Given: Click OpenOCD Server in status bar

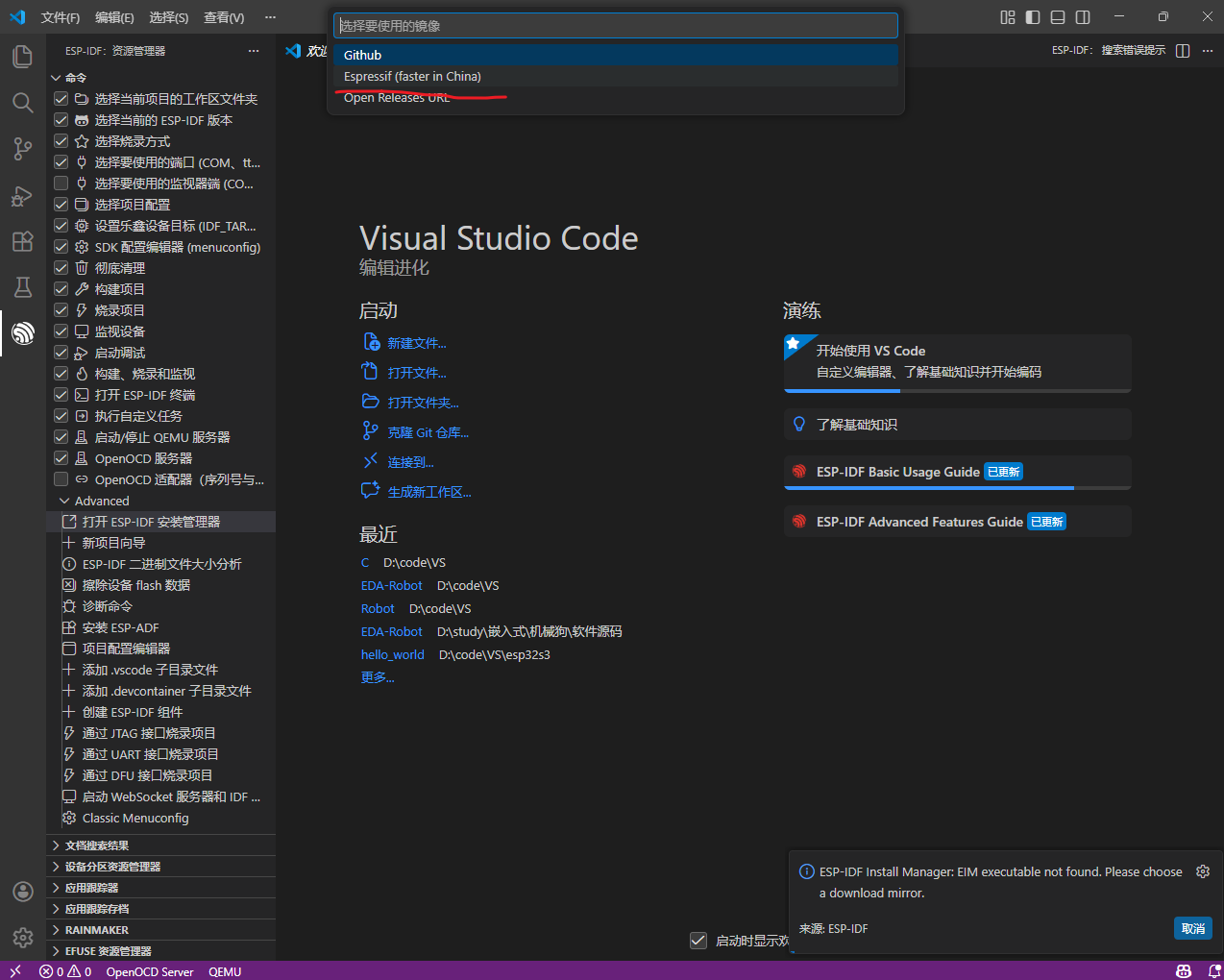Looking at the screenshot, I should (150, 971).
